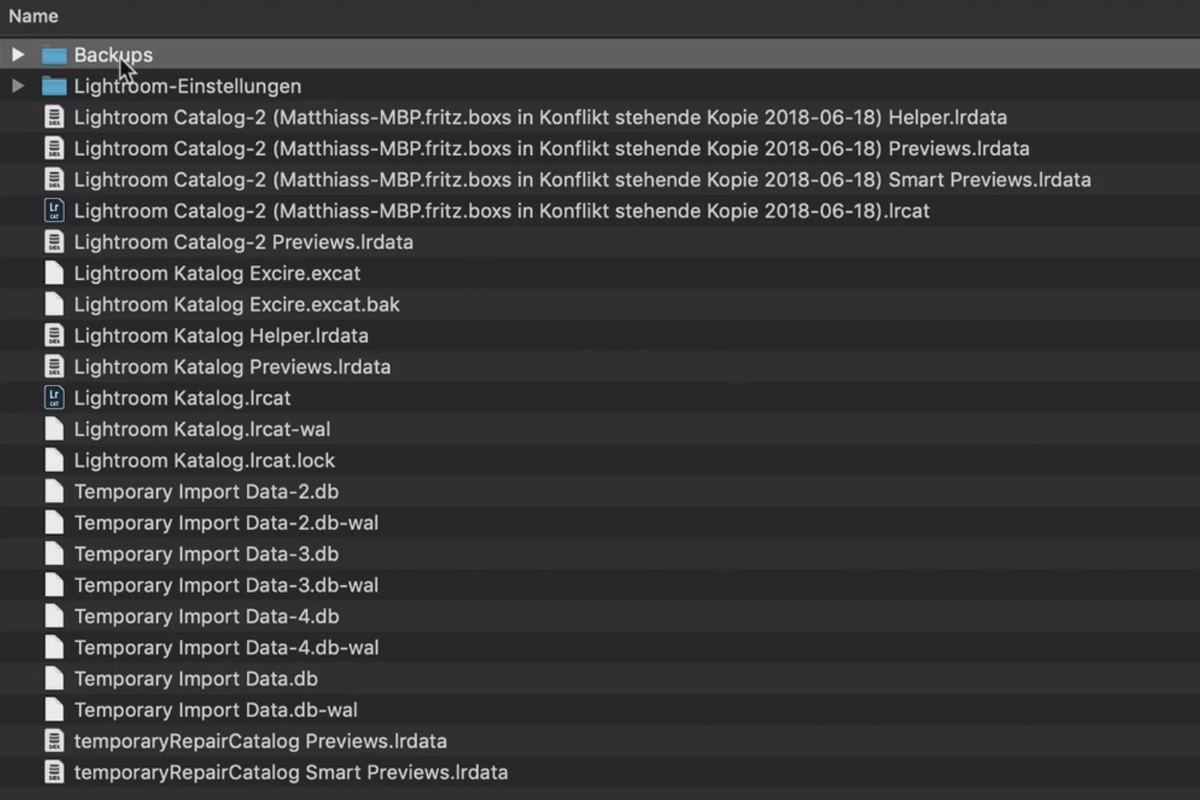Click icon of Temporary Import Data-3.db
Image resolution: width=1200 pixels, height=800 pixels.
tap(54, 554)
